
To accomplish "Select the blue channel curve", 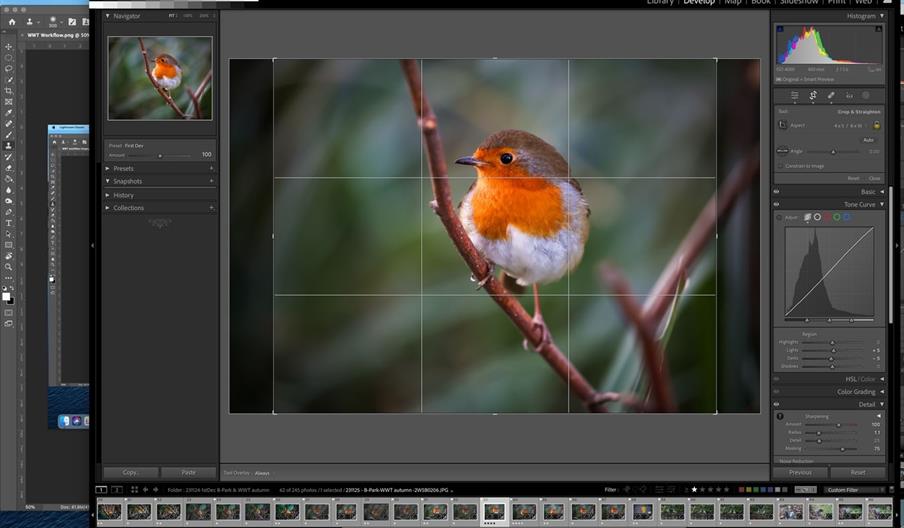I will (846, 217).
